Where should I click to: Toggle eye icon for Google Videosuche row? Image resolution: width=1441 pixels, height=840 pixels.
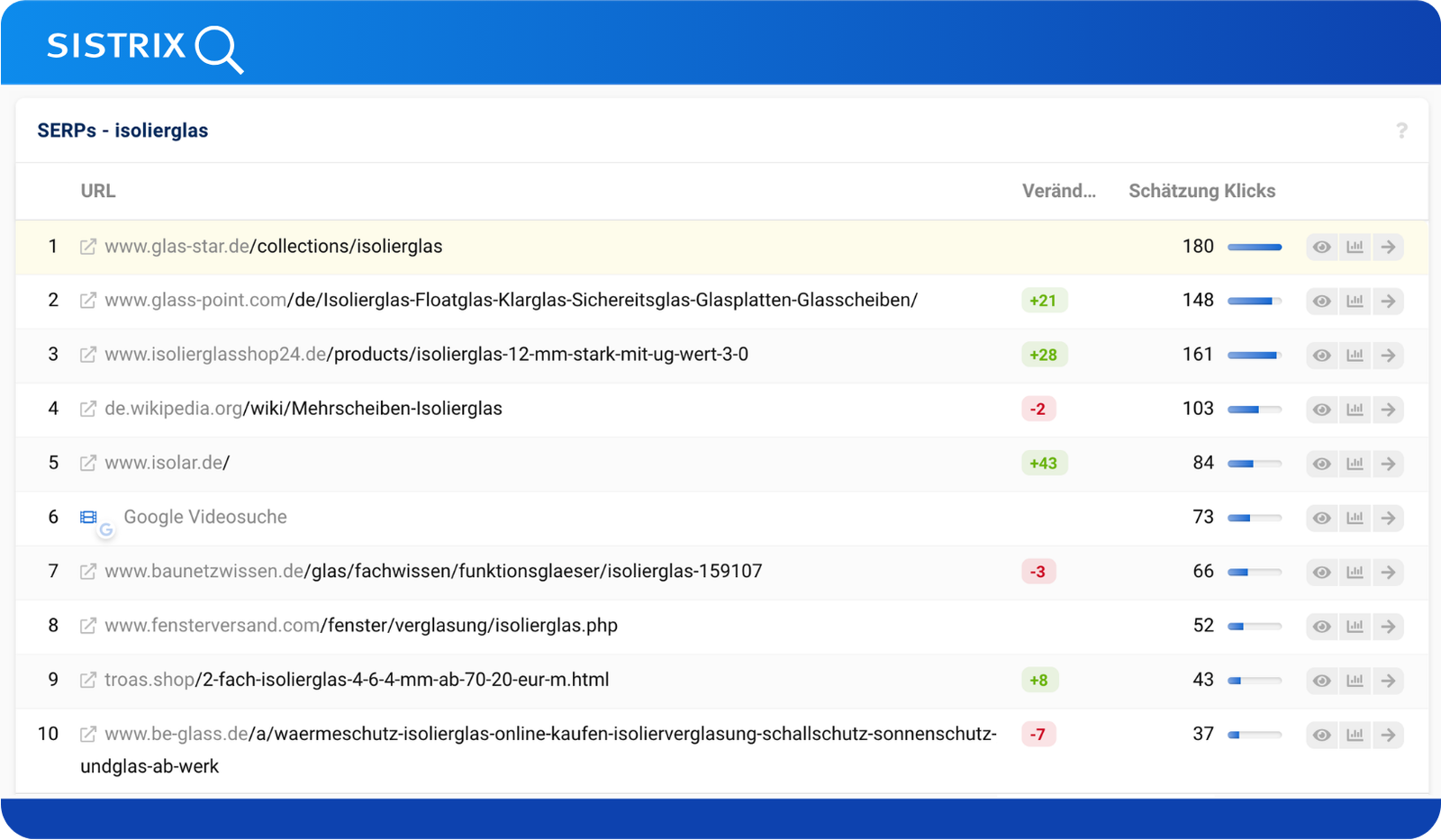click(1321, 518)
